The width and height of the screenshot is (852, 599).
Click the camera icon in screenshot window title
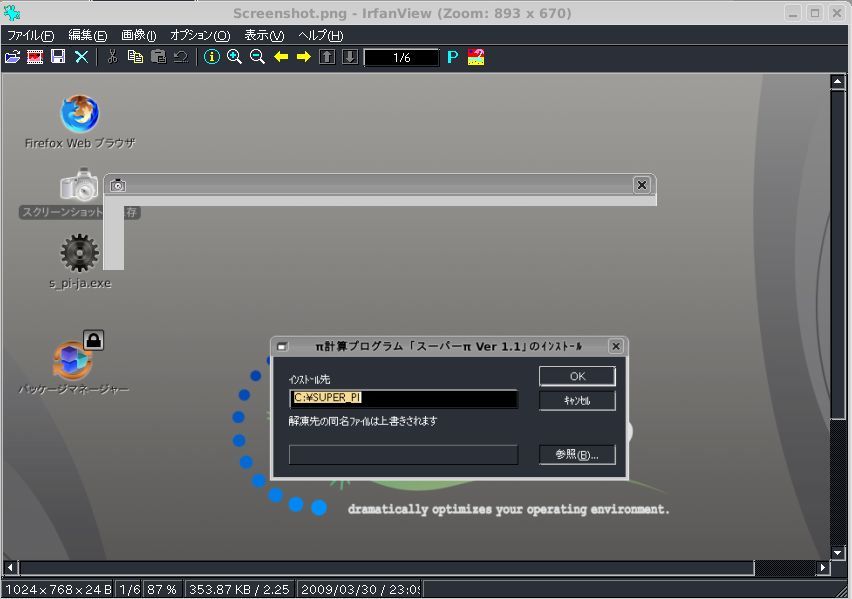[118, 185]
